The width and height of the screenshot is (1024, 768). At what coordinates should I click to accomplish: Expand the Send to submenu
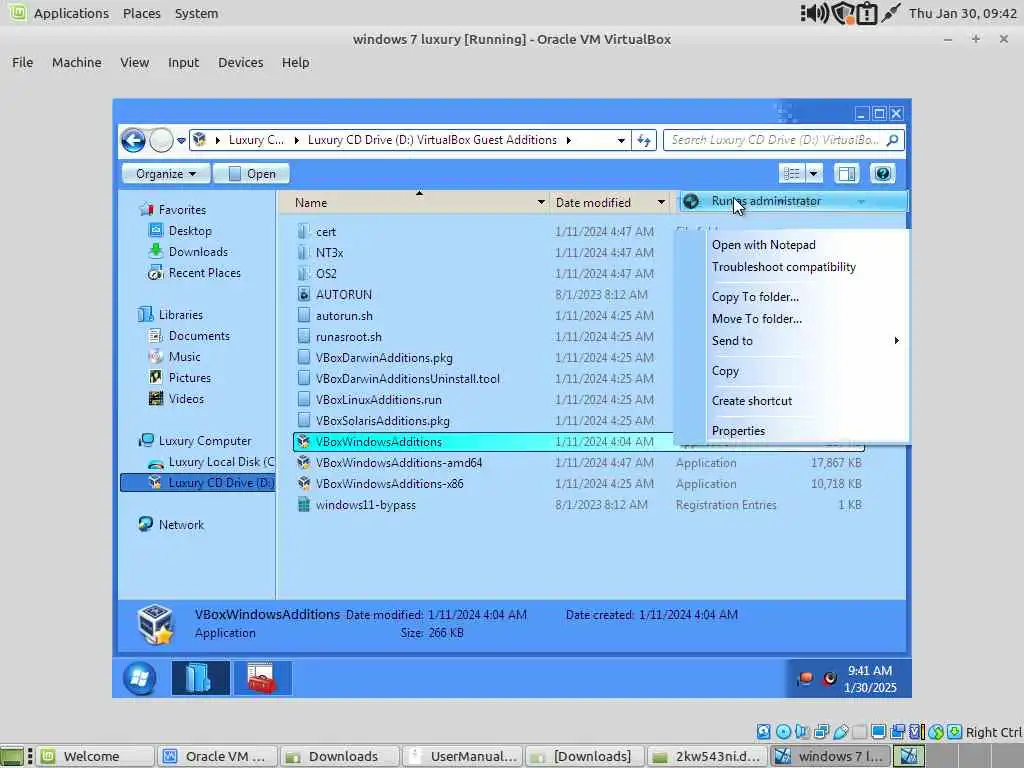point(807,341)
